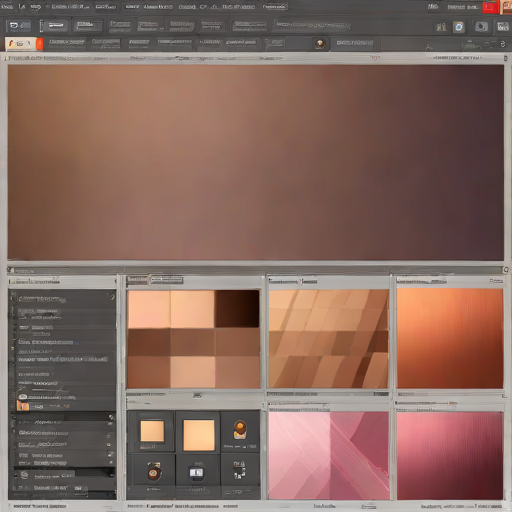Click the wide search field in the top toolbar
The width and height of the screenshot is (512, 512).
[x=312, y=25]
